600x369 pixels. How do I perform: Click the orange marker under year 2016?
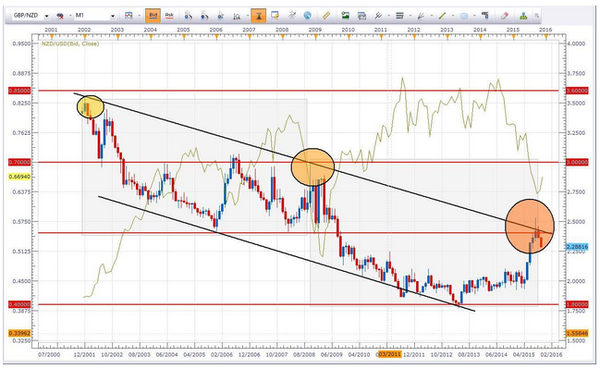pyautogui.click(x=546, y=36)
